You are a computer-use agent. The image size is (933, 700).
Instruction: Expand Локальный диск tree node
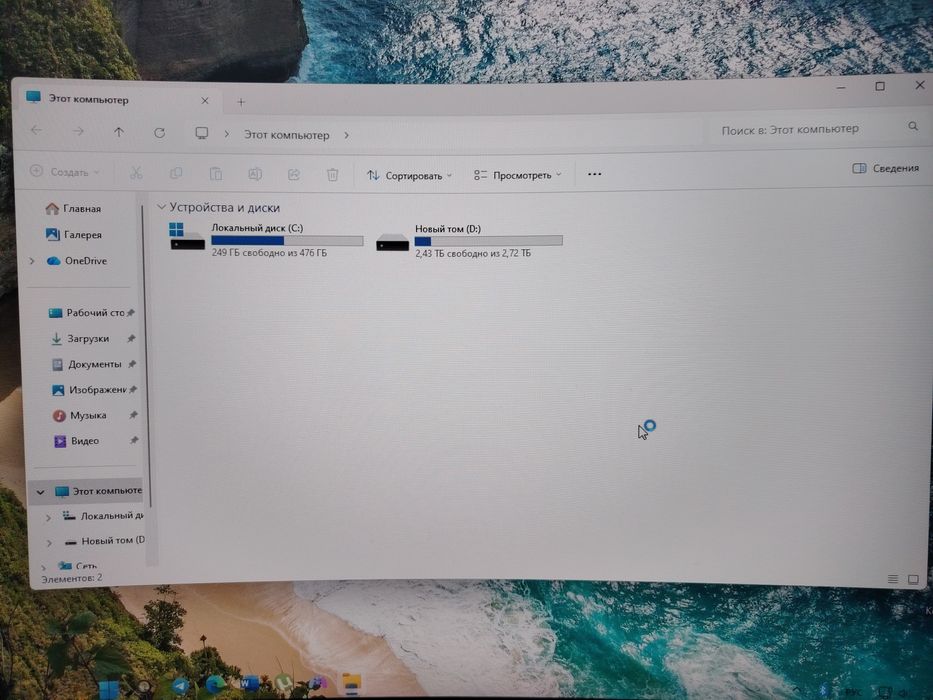pyautogui.click(x=48, y=518)
